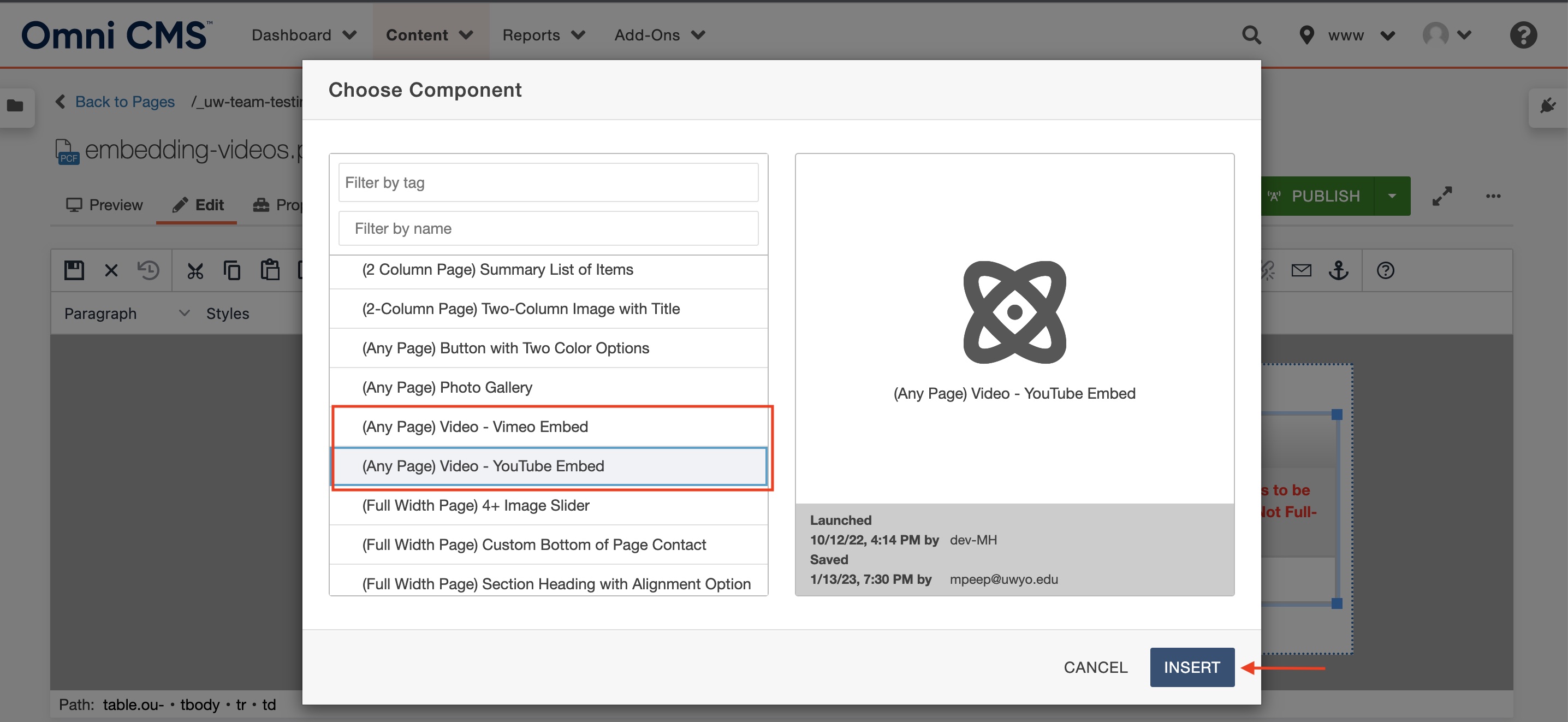The width and height of the screenshot is (1568, 722).
Task: Open the gadgets plug icon
Action: coord(1547,106)
